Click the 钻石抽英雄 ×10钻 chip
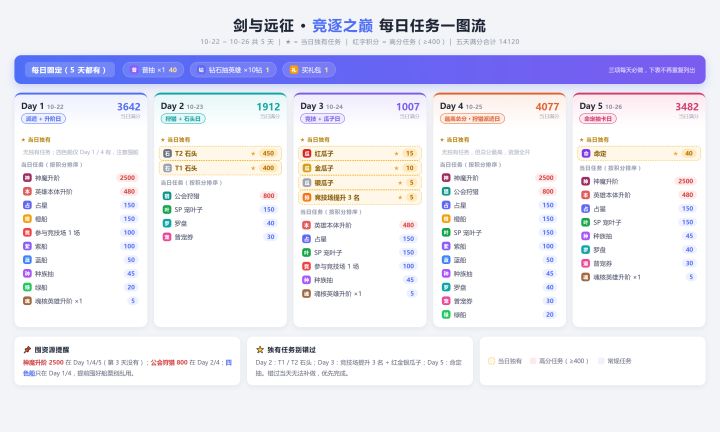 233,70
